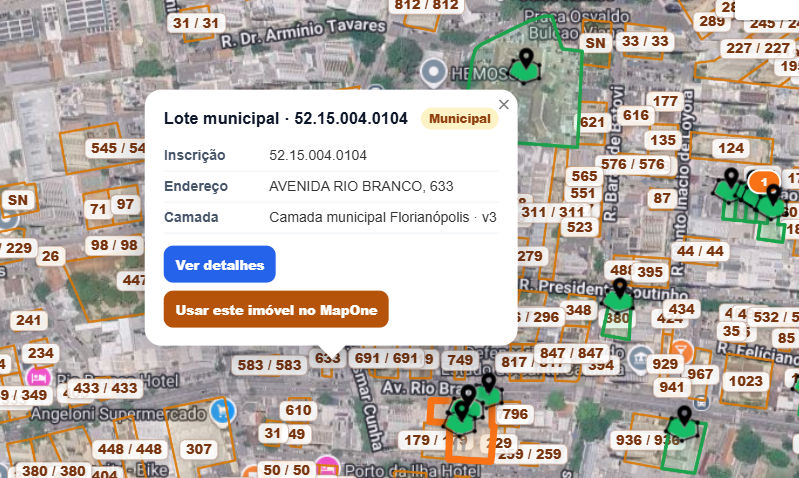Click lot label 1023

coord(745,381)
